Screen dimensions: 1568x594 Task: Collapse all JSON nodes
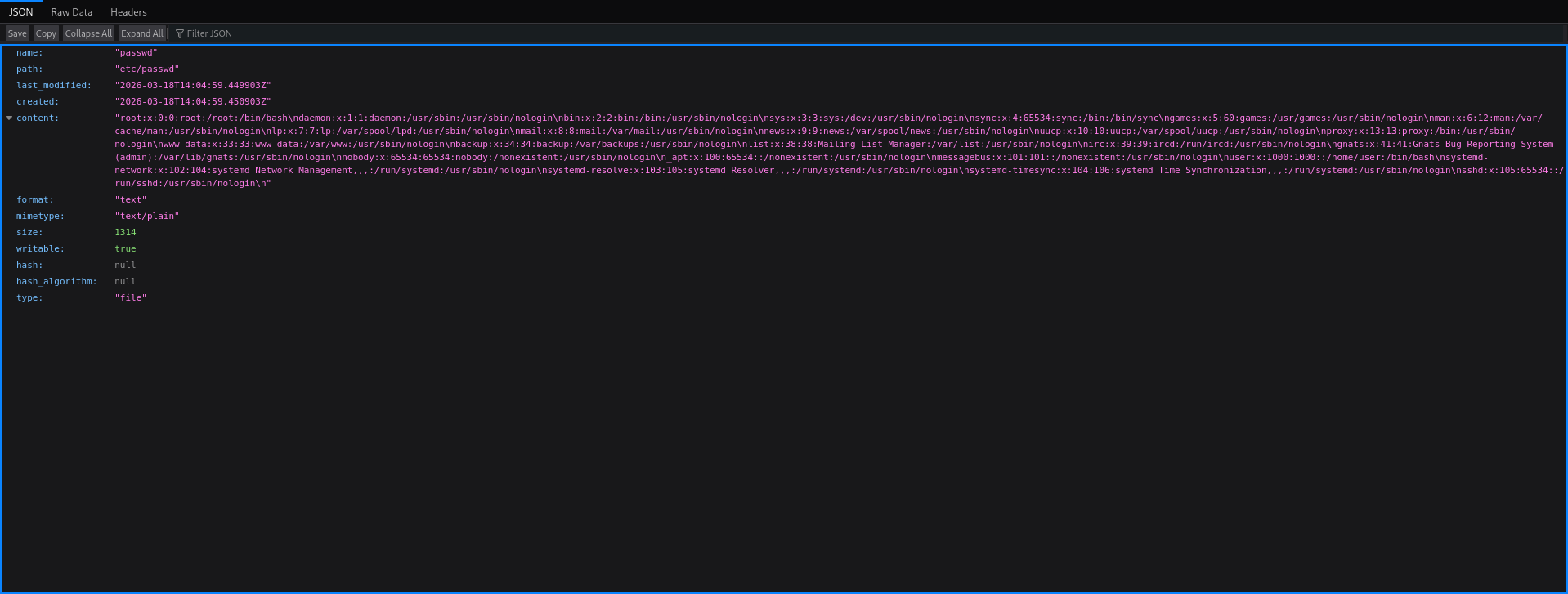tap(88, 33)
